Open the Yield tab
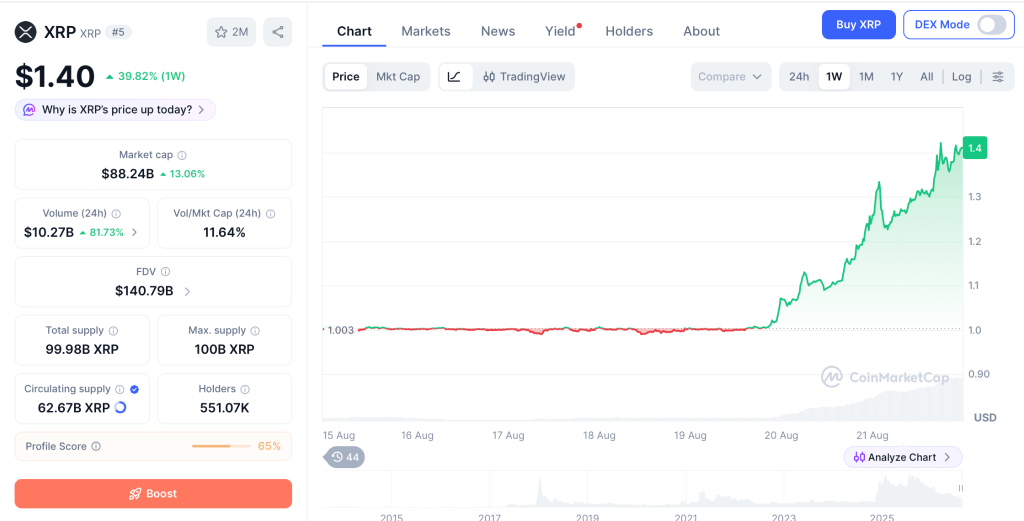Viewport: 1024px width, 521px height. click(560, 31)
